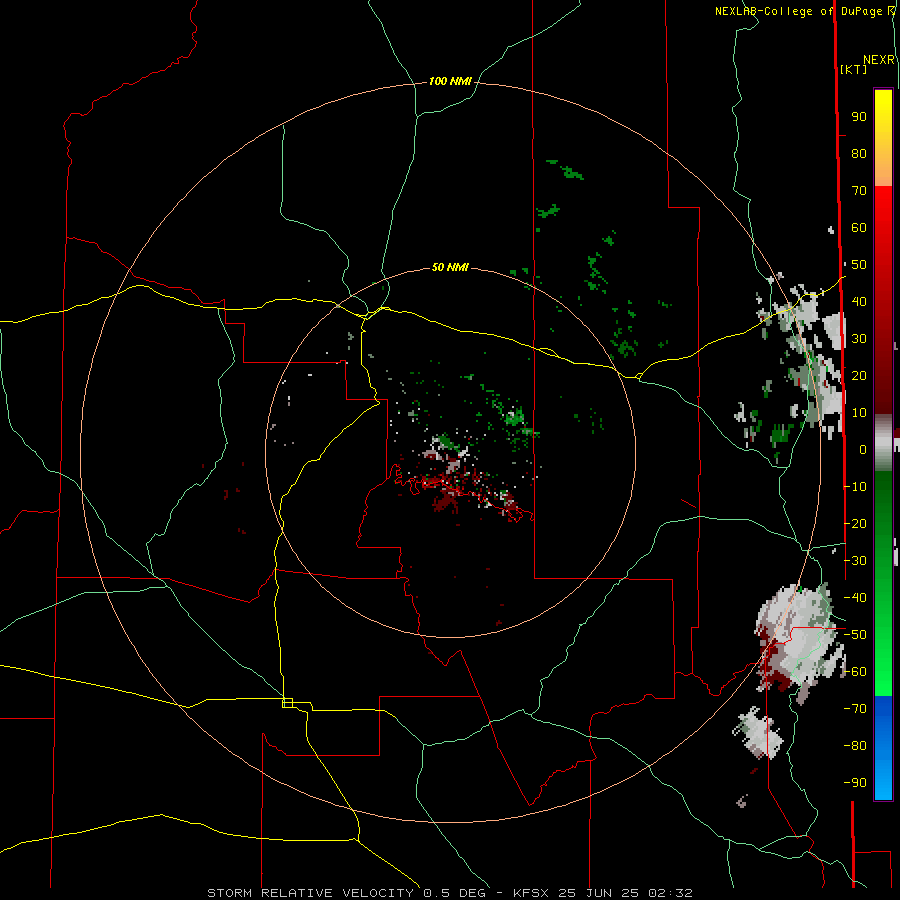Click the 60 value on velocity scale
Image resolution: width=900 pixels, height=900 pixels.
coord(859,228)
